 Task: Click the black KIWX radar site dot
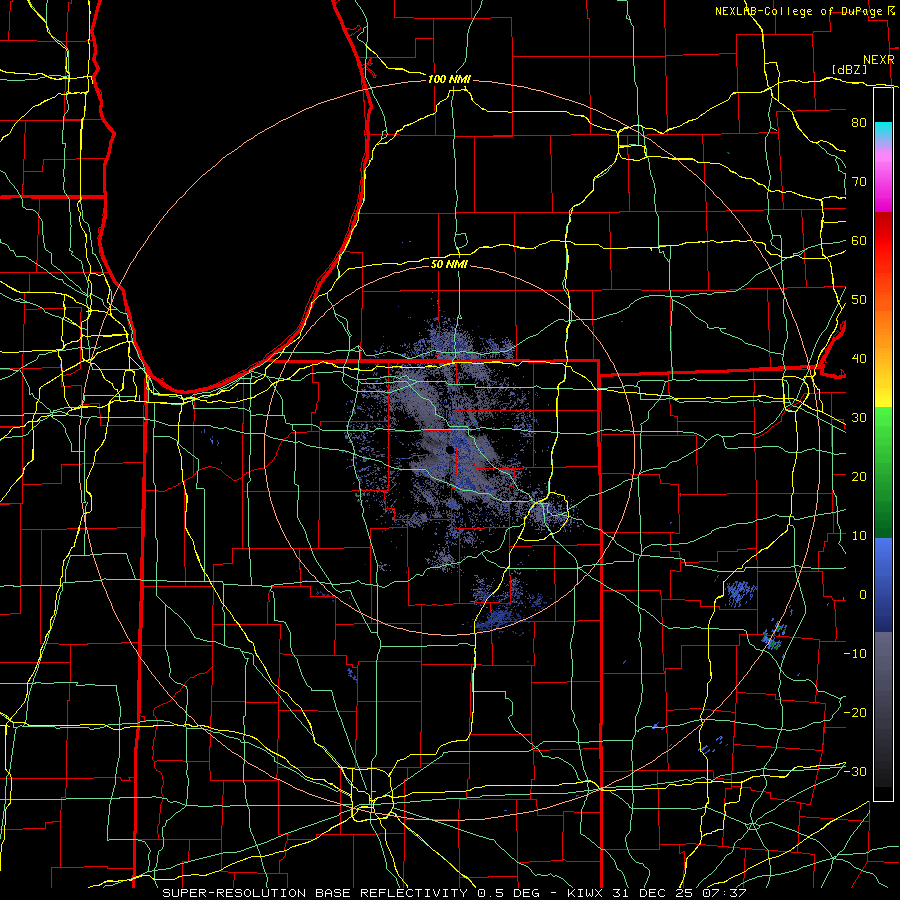449,451
